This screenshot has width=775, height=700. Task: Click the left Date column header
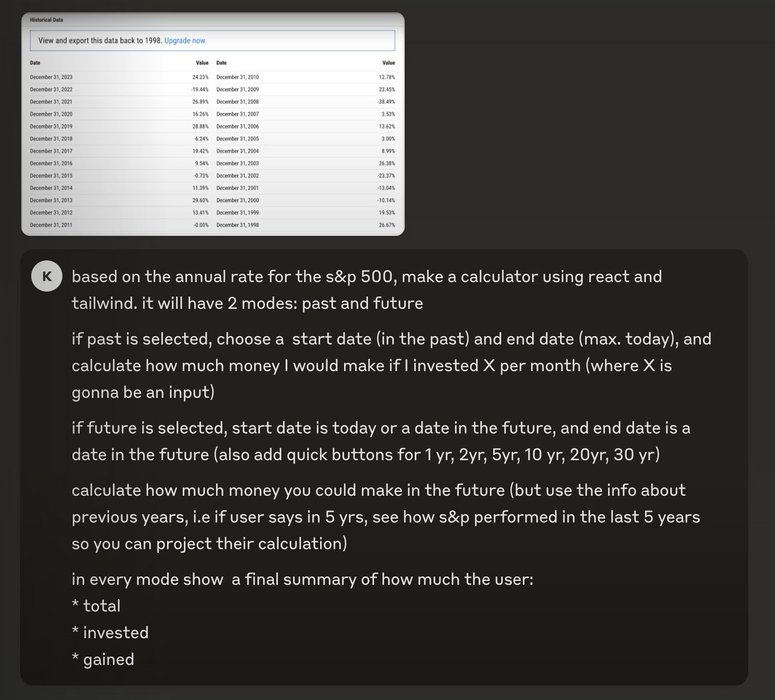pyautogui.click(x=35, y=63)
